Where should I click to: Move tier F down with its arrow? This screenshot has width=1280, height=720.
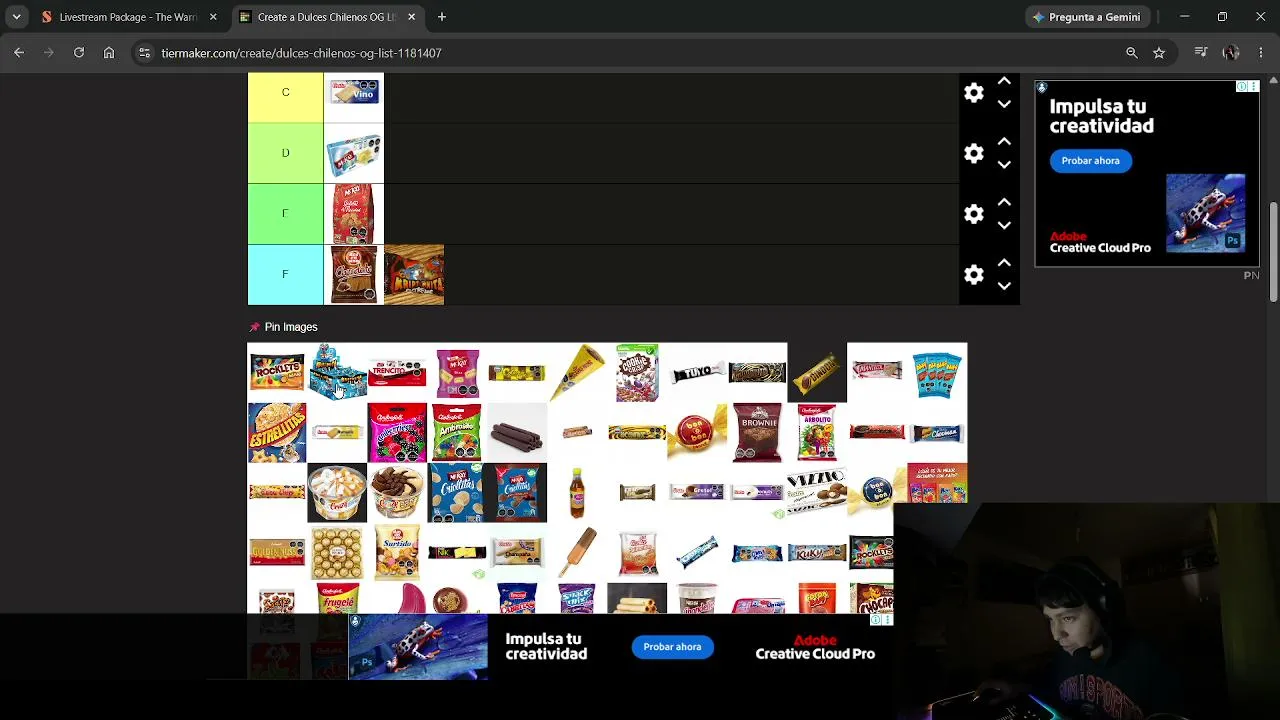[x=1004, y=286]
